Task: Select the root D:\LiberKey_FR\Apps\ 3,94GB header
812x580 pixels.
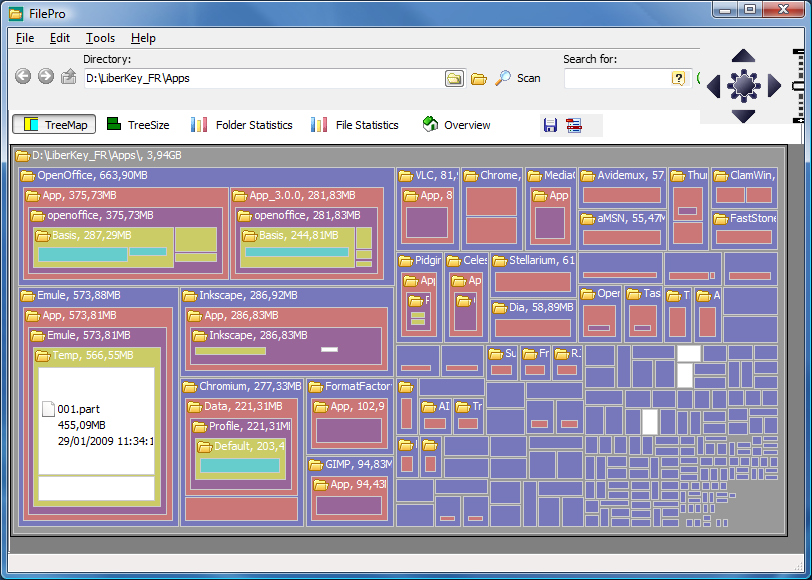Action: 98,155
